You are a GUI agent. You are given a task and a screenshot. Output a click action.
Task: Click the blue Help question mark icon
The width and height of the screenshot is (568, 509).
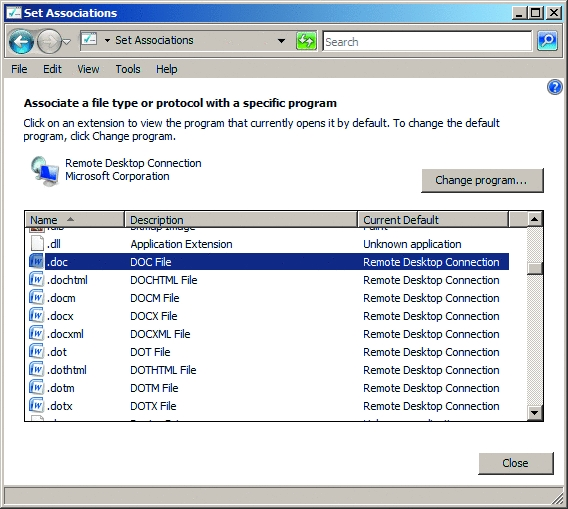(x=555, y=87)
